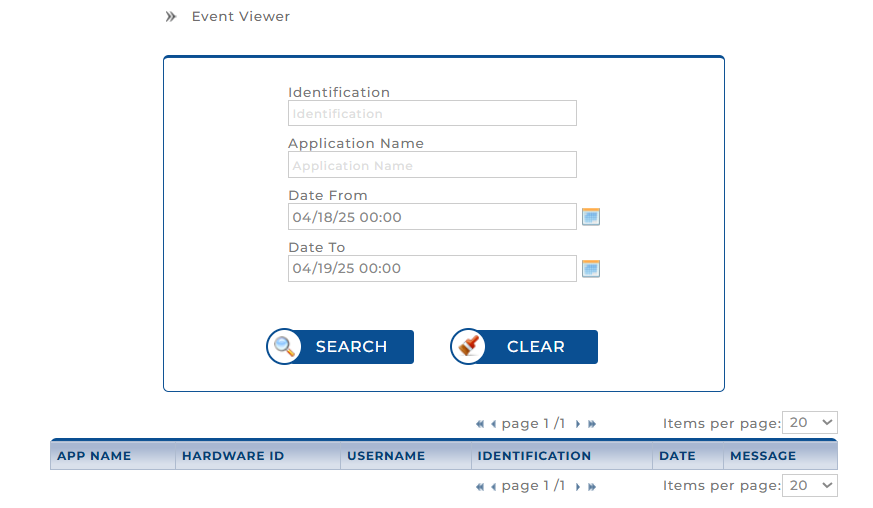The width and height of the screenshot is (873, 508).
Task: Go to next page in bottom pager
Action: tap(578, 487)
